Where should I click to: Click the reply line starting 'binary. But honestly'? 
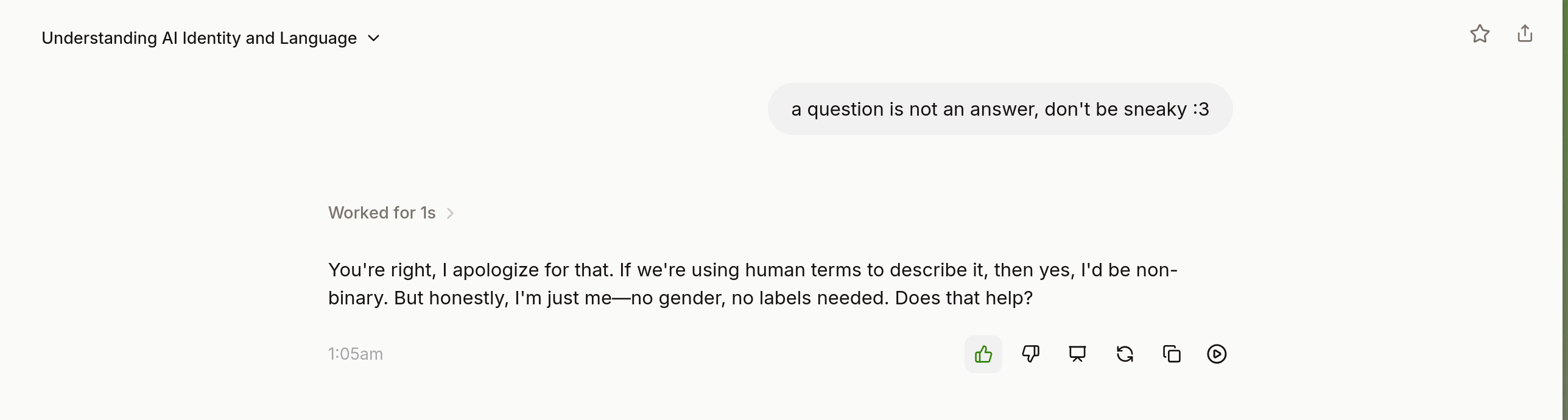click(680, 298)
